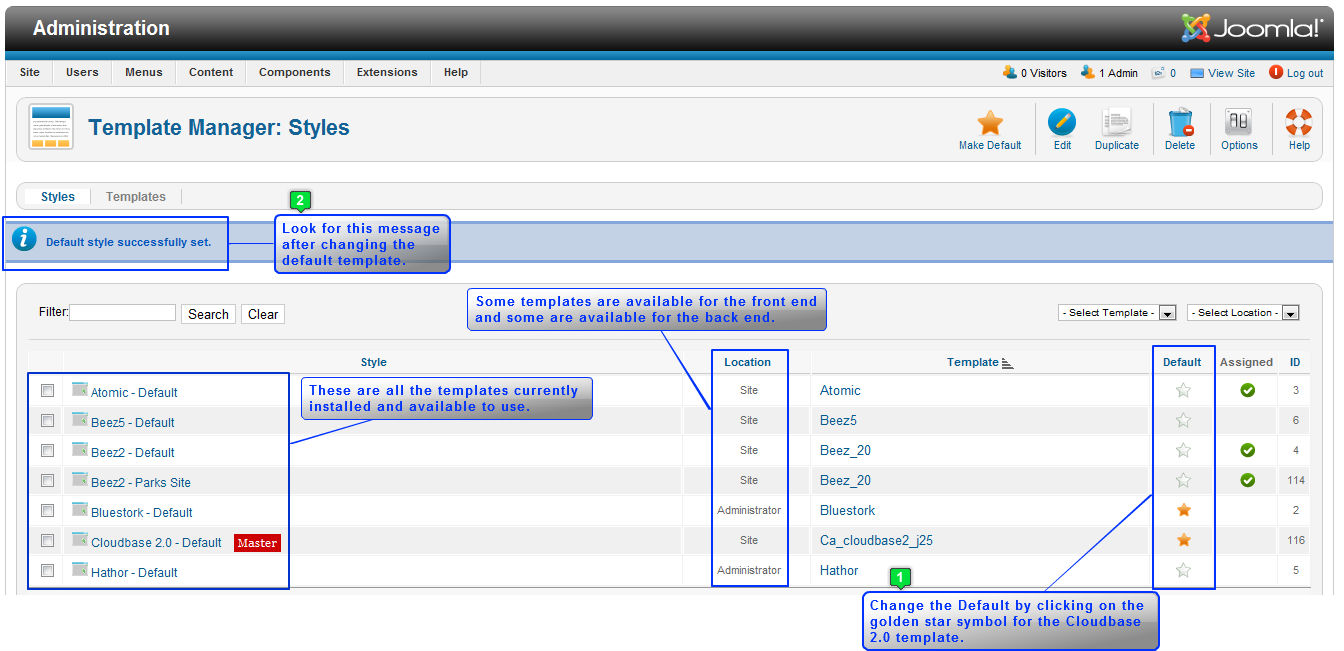The width and height of the screenshot is (1344, 651).
Task: Click the messages count icon
Action: pos(1158,73)
